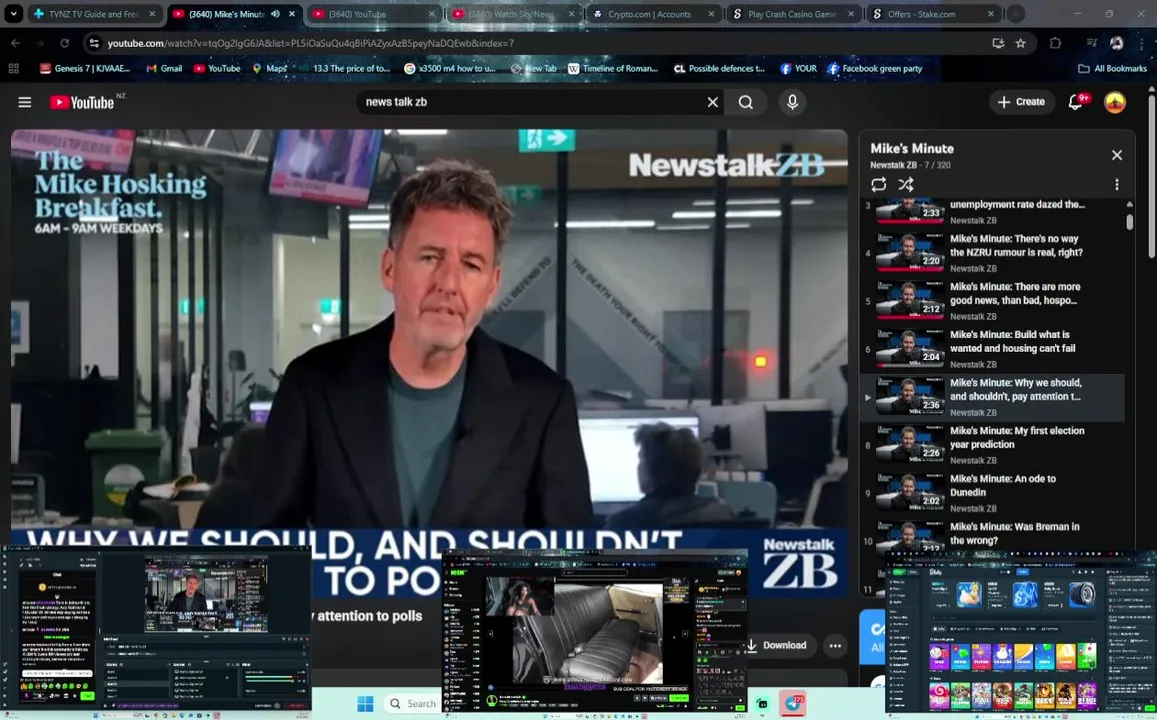Toggle loop playlist
Viewport: 1157px width, 720px height.
(878, 184)
